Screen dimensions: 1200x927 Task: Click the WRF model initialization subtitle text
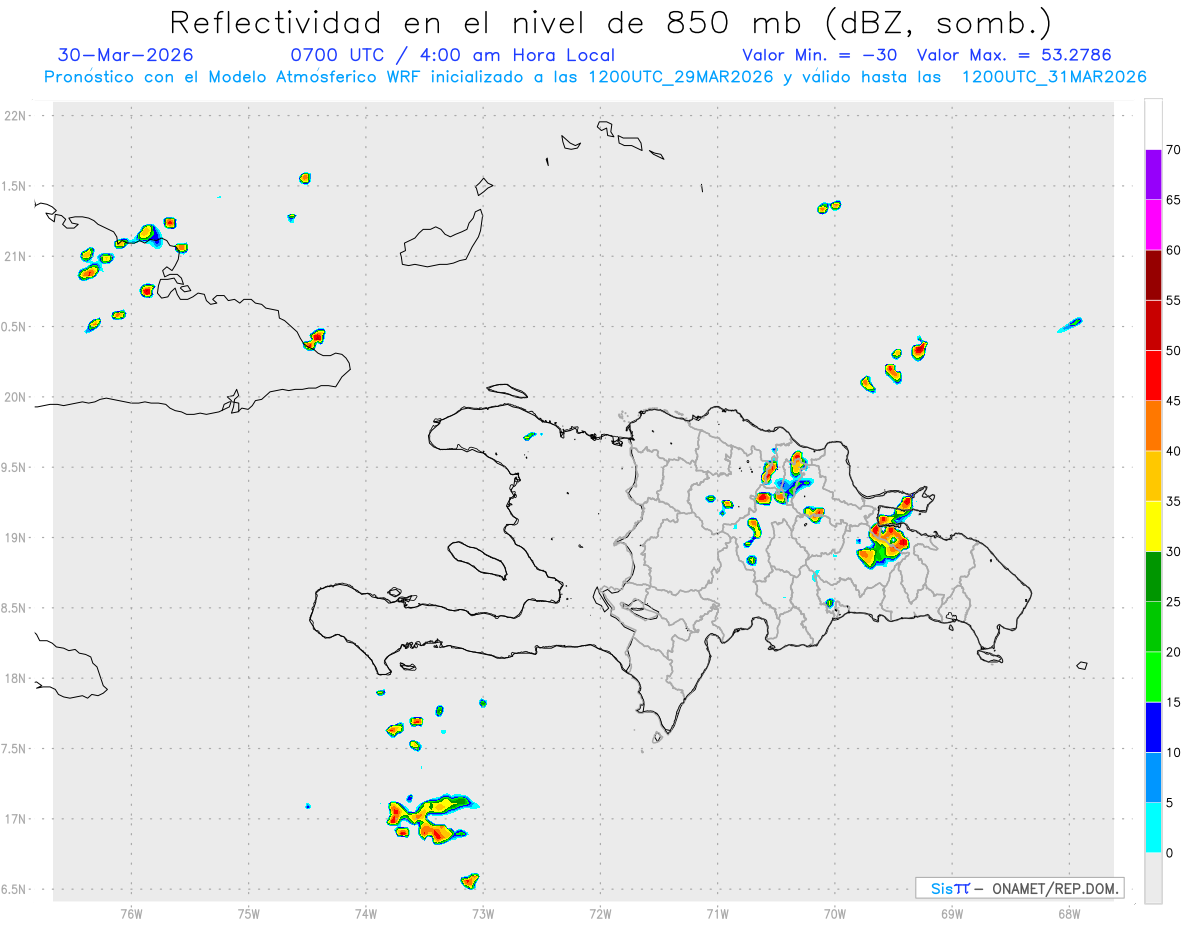pos(595,76)
